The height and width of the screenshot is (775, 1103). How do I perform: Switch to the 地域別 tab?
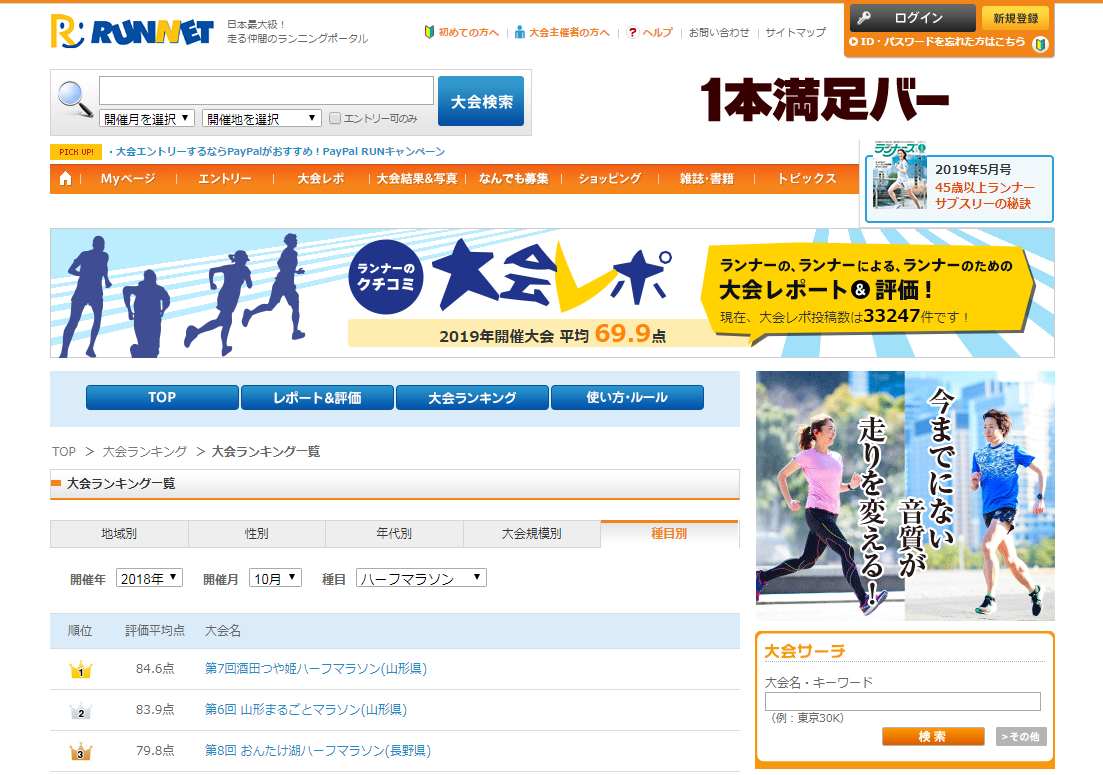point(119,534)
